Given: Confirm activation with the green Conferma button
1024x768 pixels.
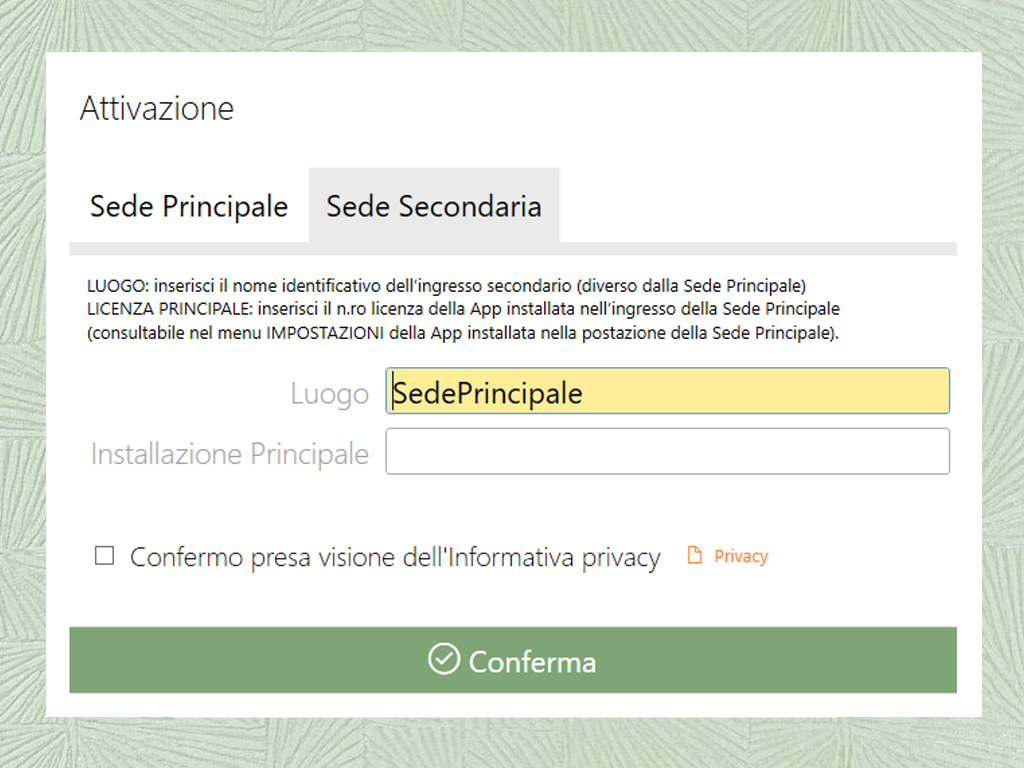Looking at the screenshot, I should pyautogui.click(x=513, y=660).
